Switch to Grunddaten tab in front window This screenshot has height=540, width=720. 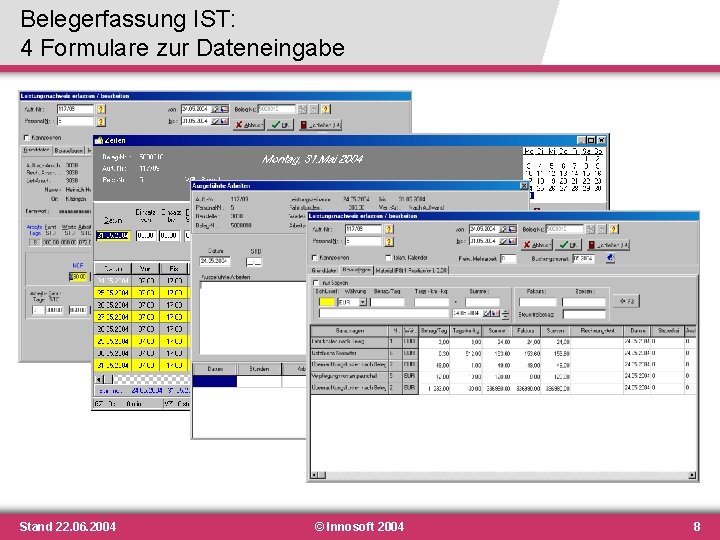click(x=325, y=270)
